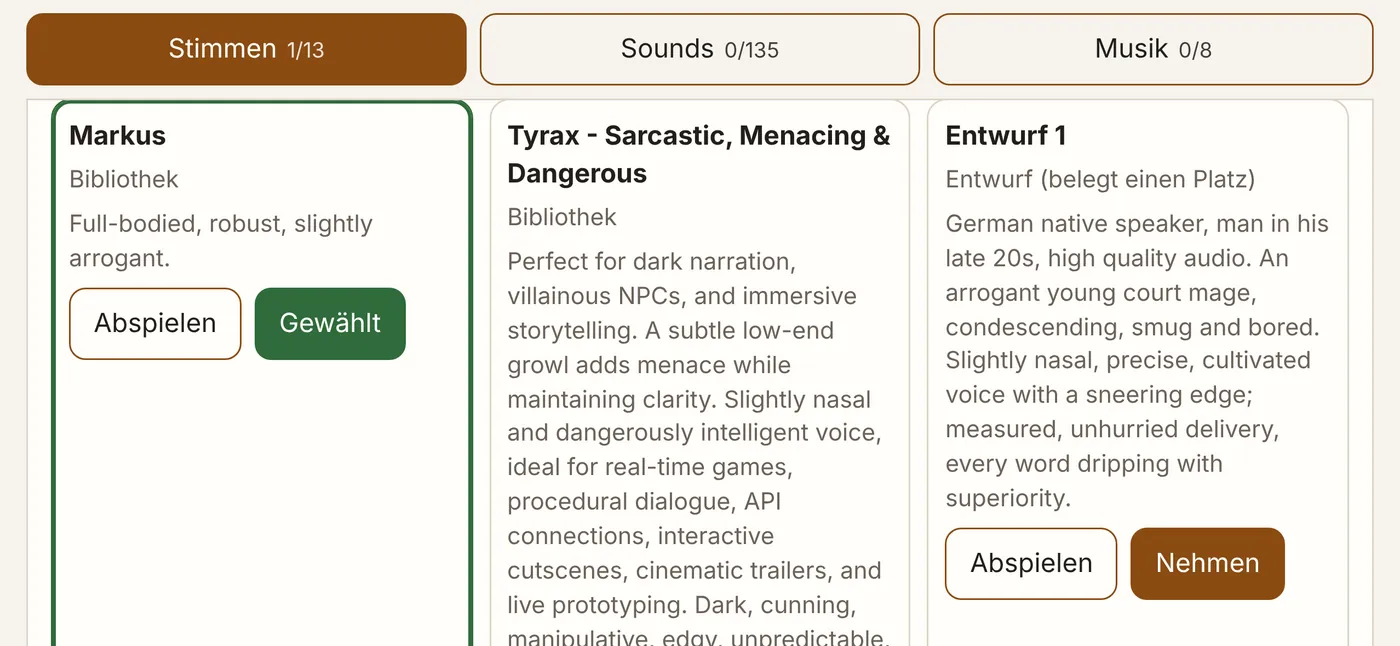
Task: Click the 'Entwurf (belegt einen Platz)' label
Action: point(1100,180)
